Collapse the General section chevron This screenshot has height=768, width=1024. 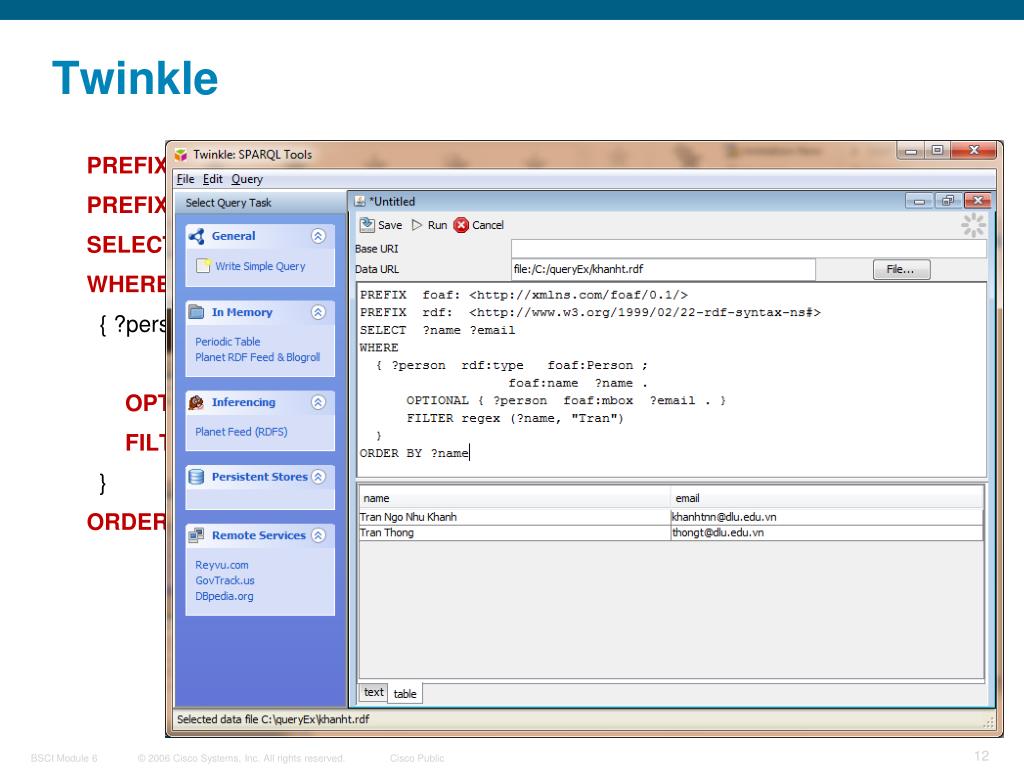(x=318, y=236)
